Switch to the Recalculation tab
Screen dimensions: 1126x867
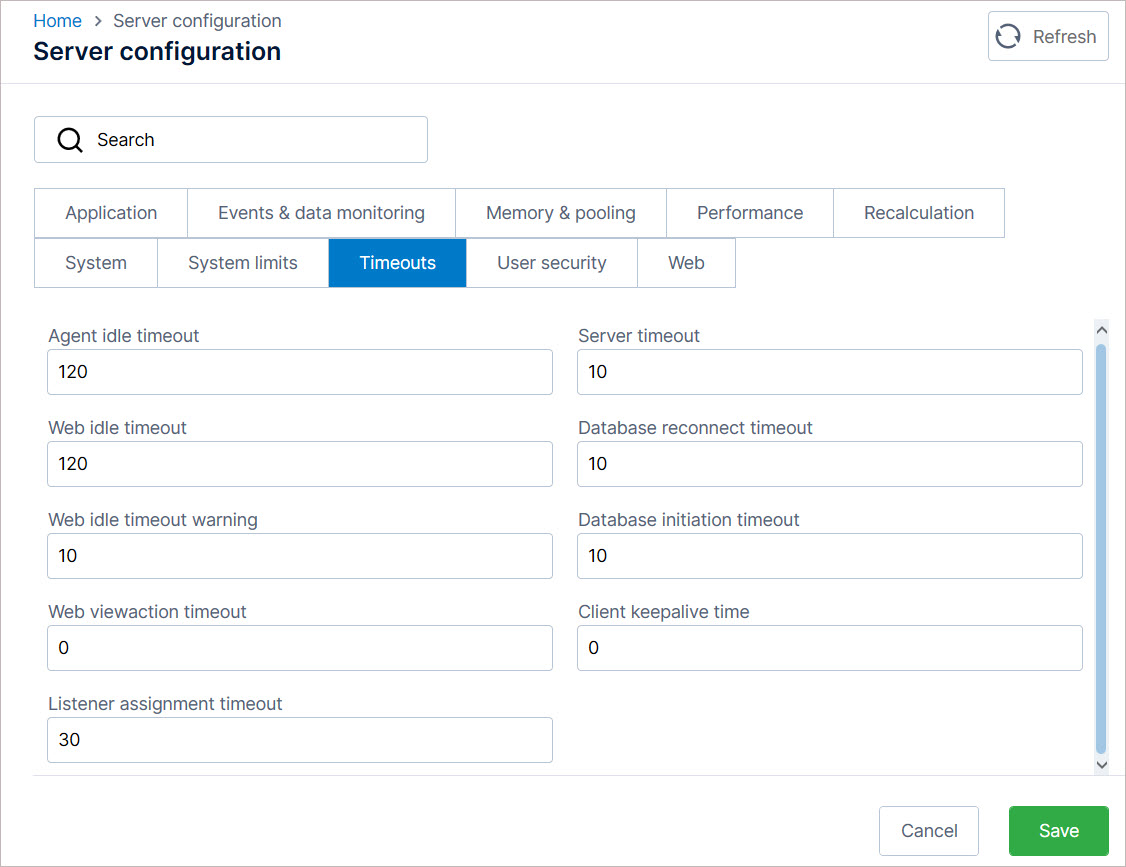(x=918, y=213)
